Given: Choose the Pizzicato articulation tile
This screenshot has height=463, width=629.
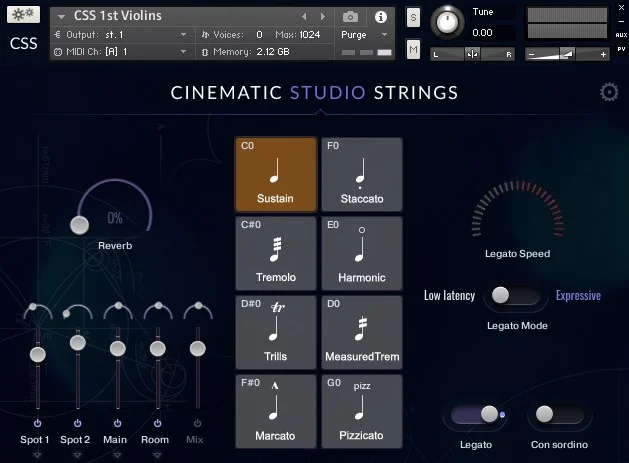Looking at the screenshot, I should click(362, 412).
